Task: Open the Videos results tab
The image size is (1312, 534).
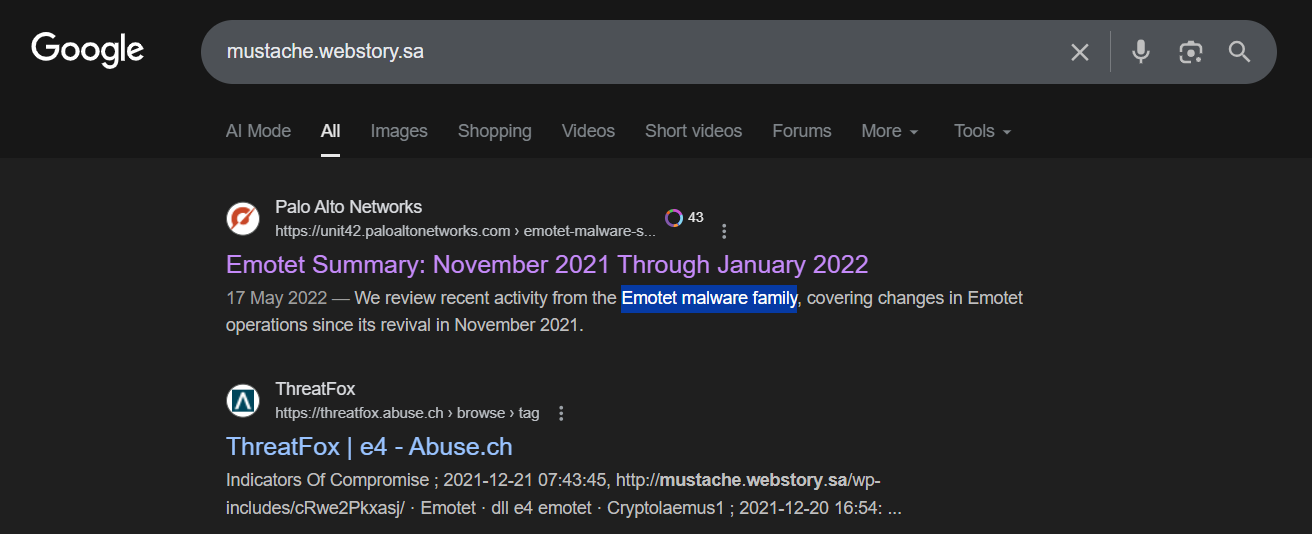Action: 588,131
